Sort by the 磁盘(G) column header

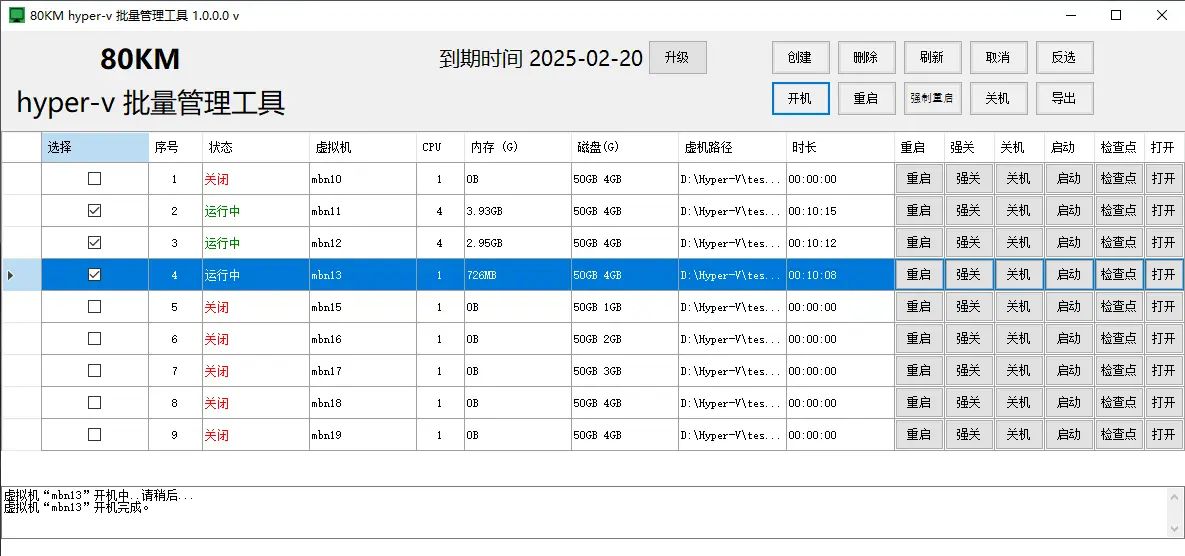coord(624,147)
